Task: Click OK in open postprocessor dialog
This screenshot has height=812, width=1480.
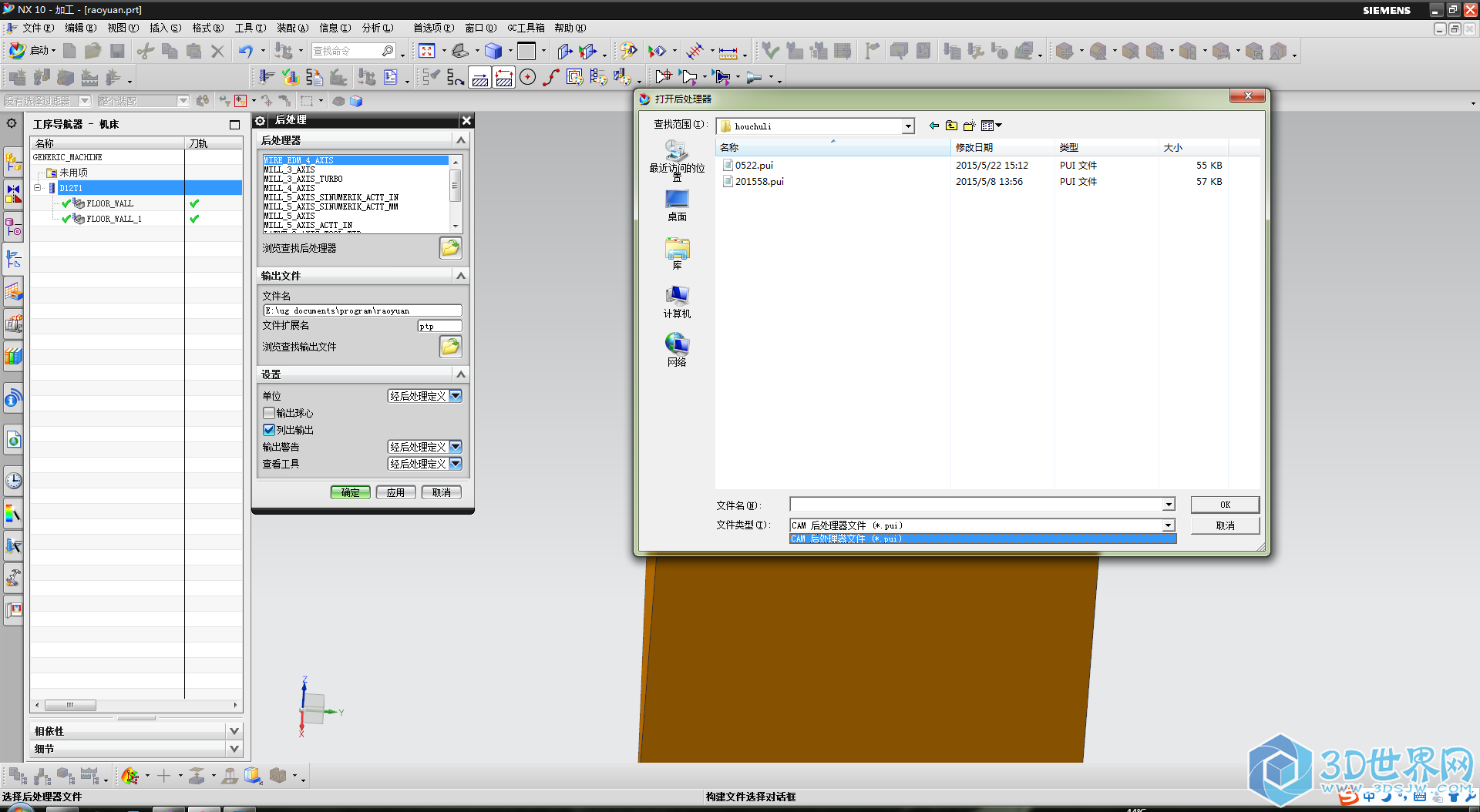Action: coord(1225,505)
